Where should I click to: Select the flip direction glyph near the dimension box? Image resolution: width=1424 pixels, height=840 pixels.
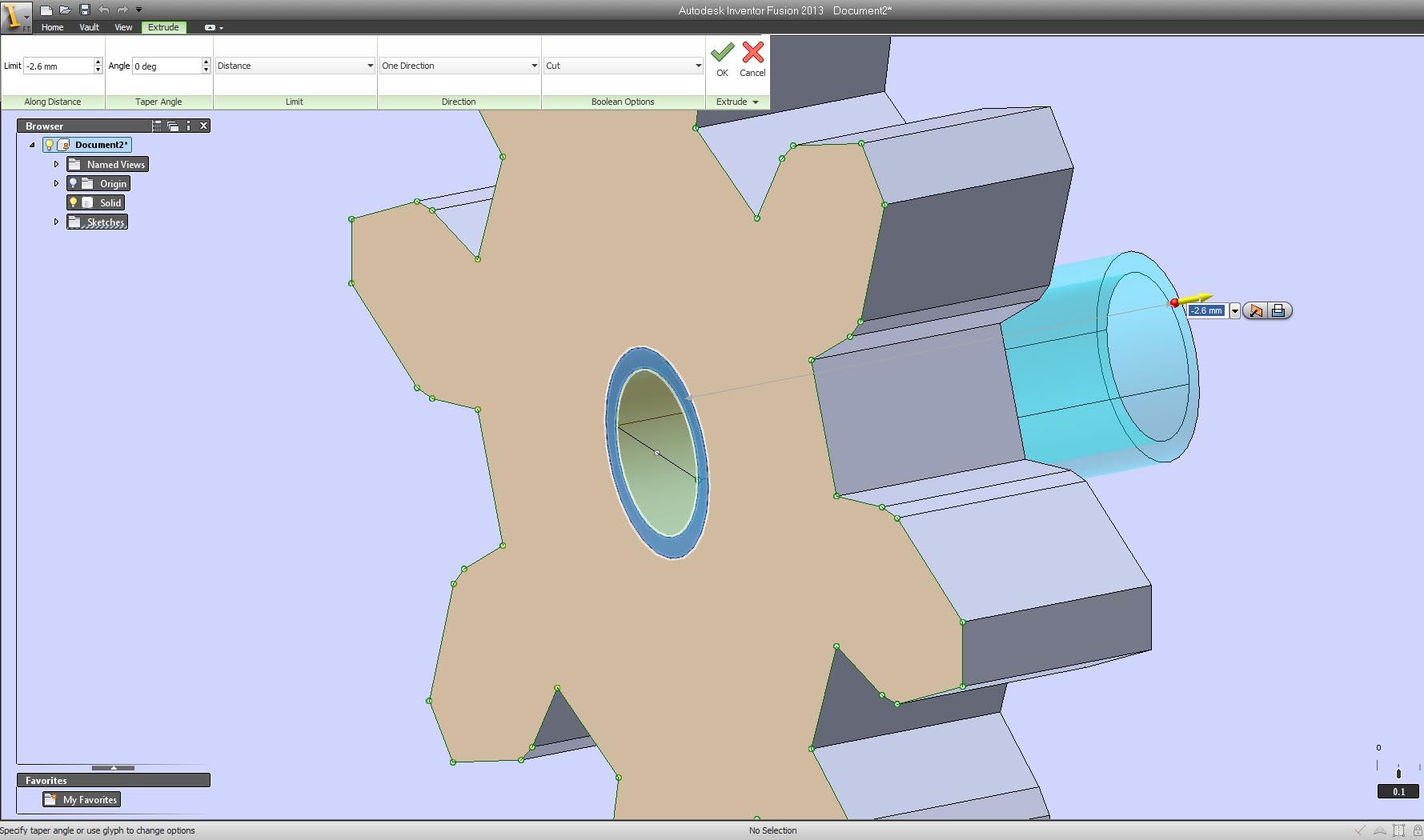click(x=1254, y=310)
